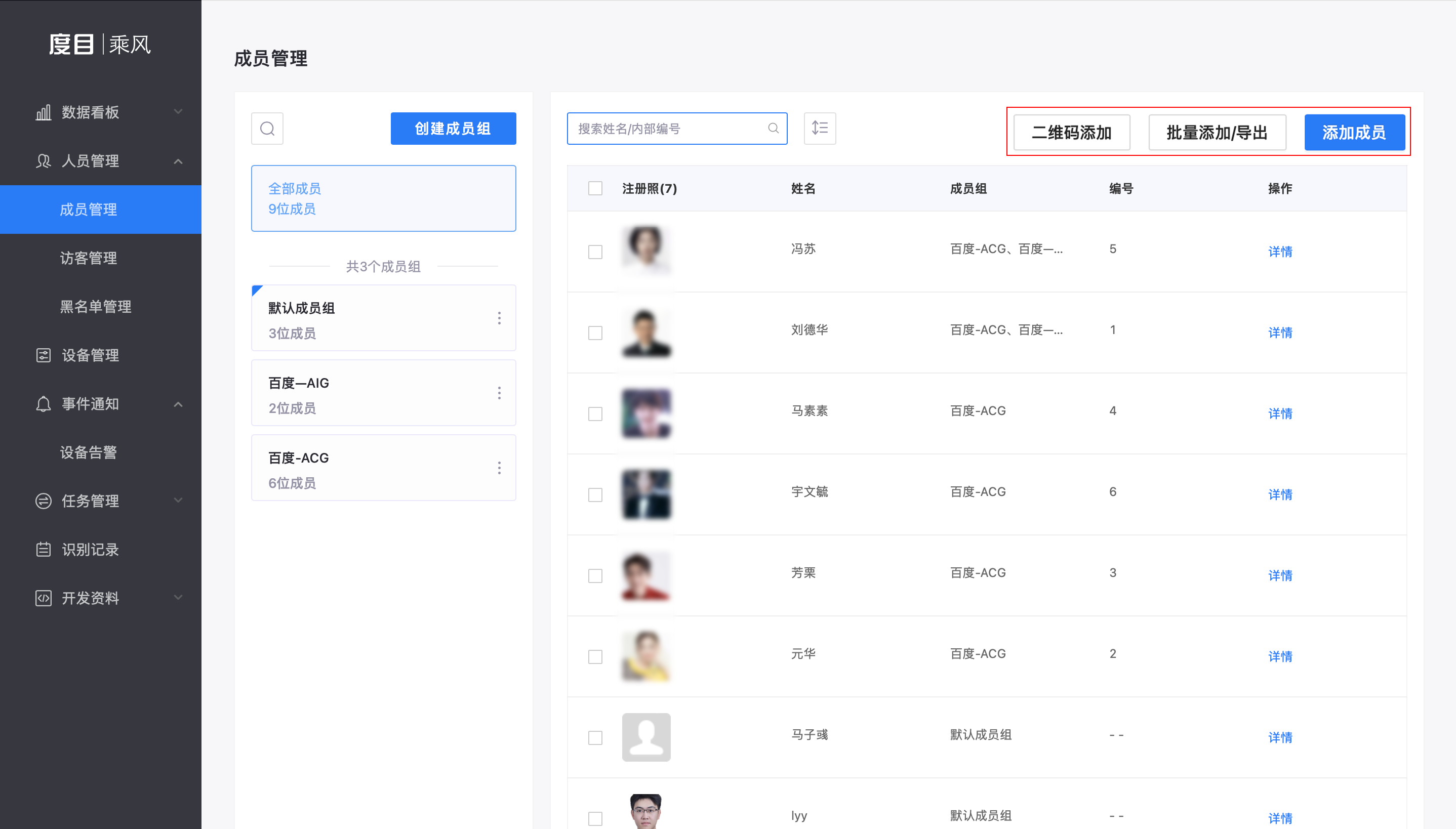Viewport: 1456px width, 829px height.
Task: Check the box for member 马子彧
Action: 595,738
